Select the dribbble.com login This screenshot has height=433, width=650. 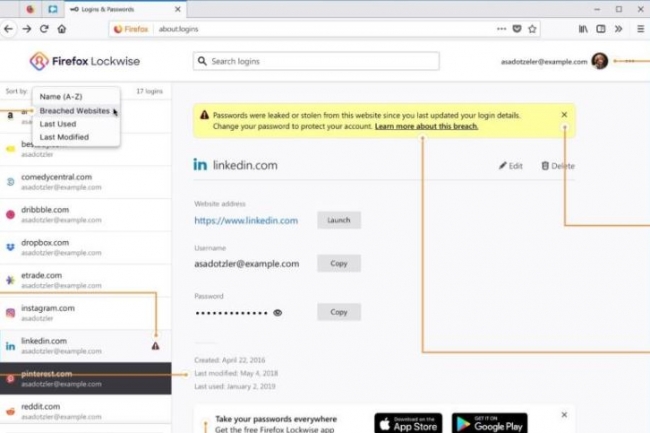pos(85,215)
